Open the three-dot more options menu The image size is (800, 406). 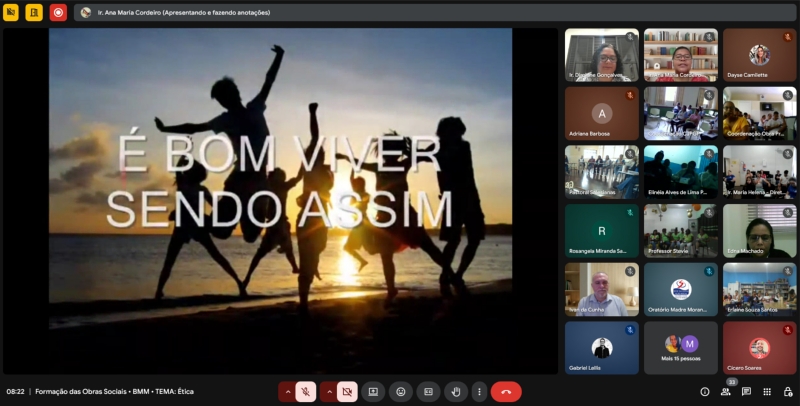coord(479,392)
